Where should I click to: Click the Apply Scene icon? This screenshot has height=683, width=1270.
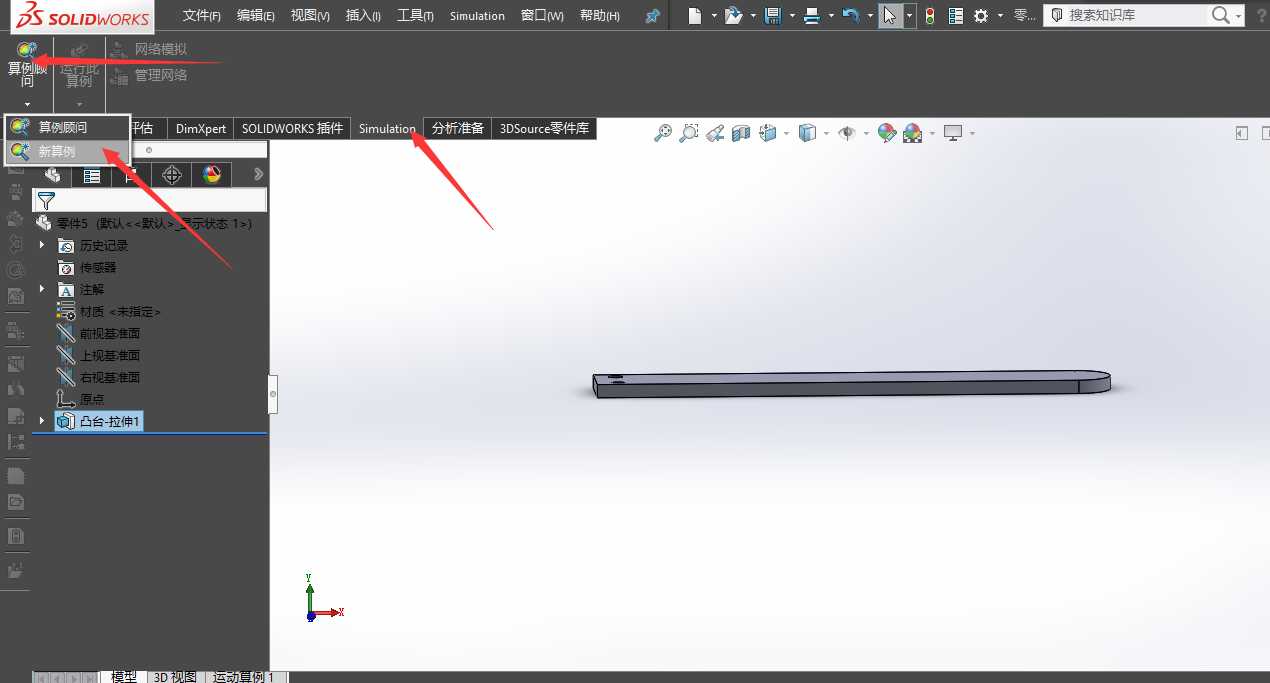(x=912, y=133)
